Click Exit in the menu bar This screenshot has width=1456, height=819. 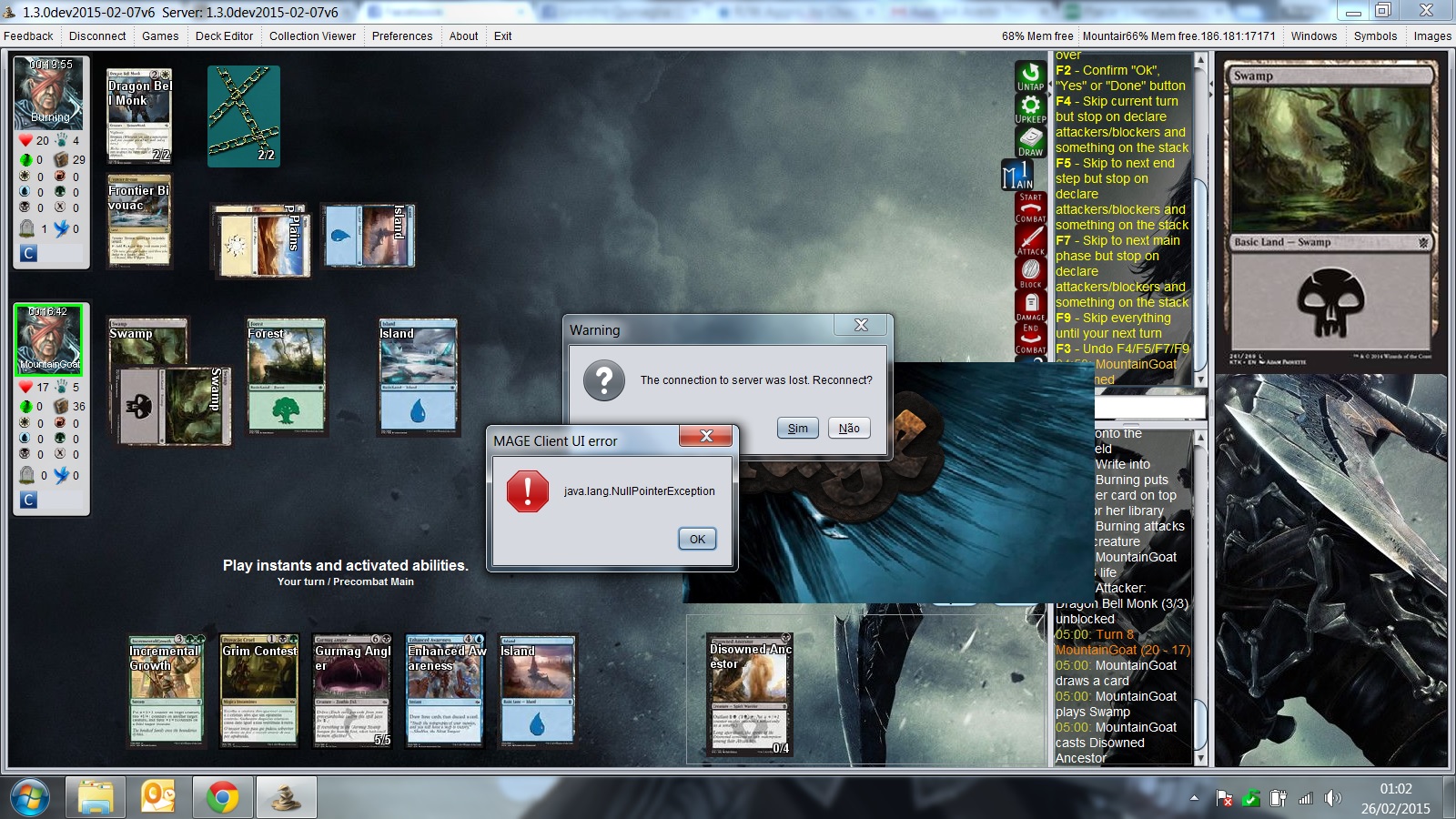pos(502,36)
